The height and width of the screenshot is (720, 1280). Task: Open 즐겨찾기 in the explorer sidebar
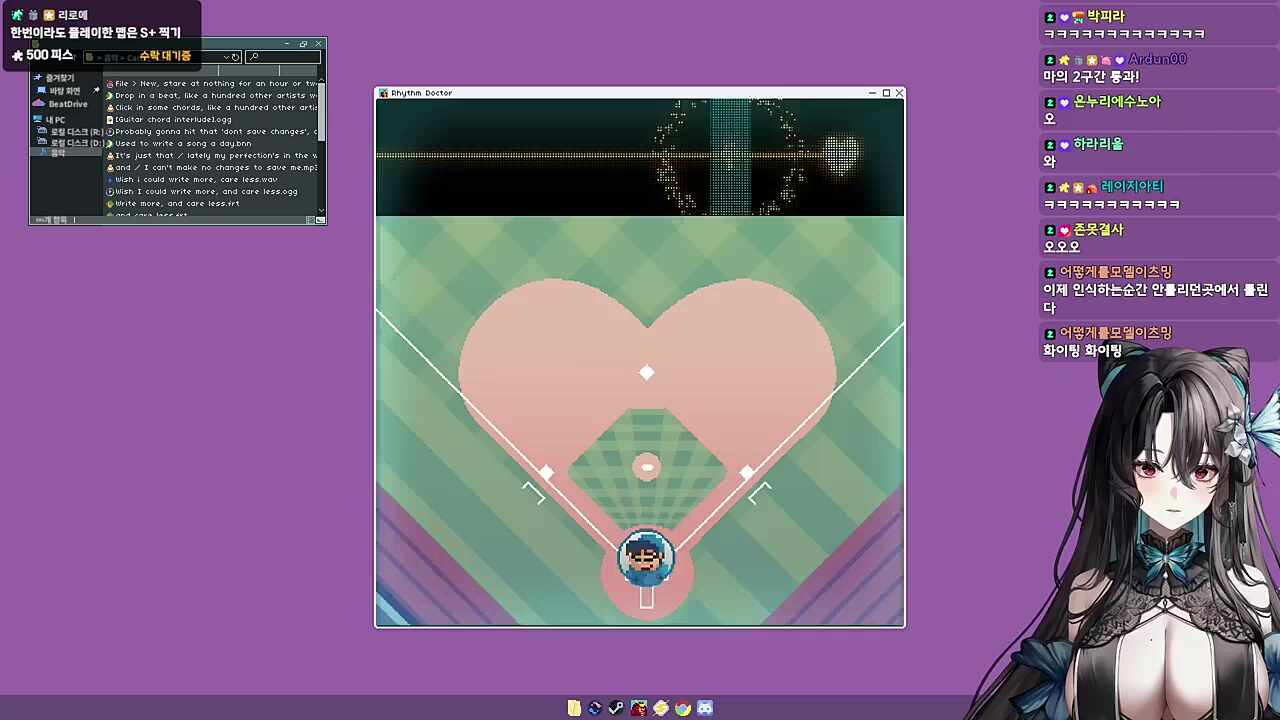(54, 78)
